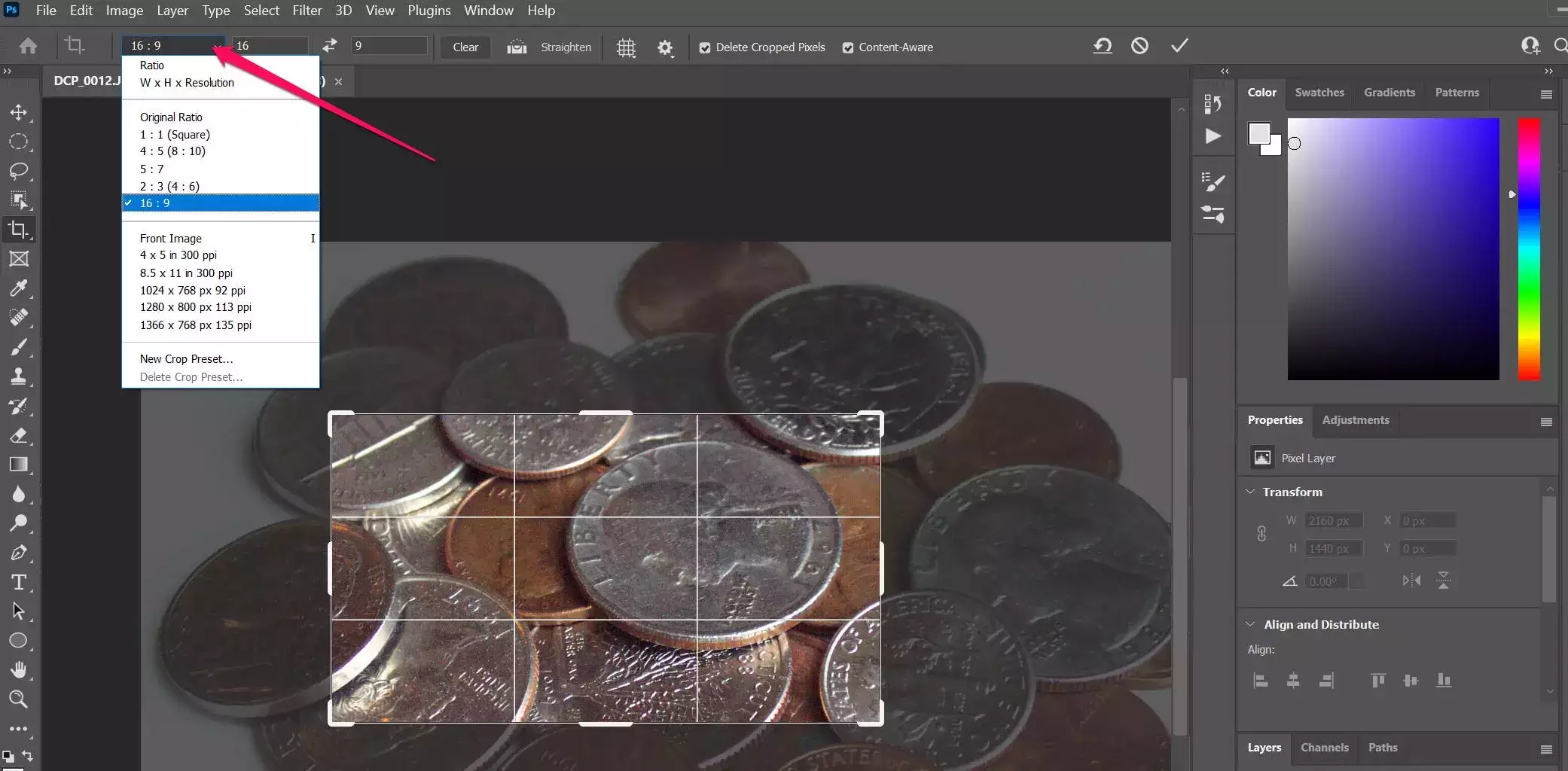Select the Lasso tool
1568x771 pixels.
[x=19, y=171]
